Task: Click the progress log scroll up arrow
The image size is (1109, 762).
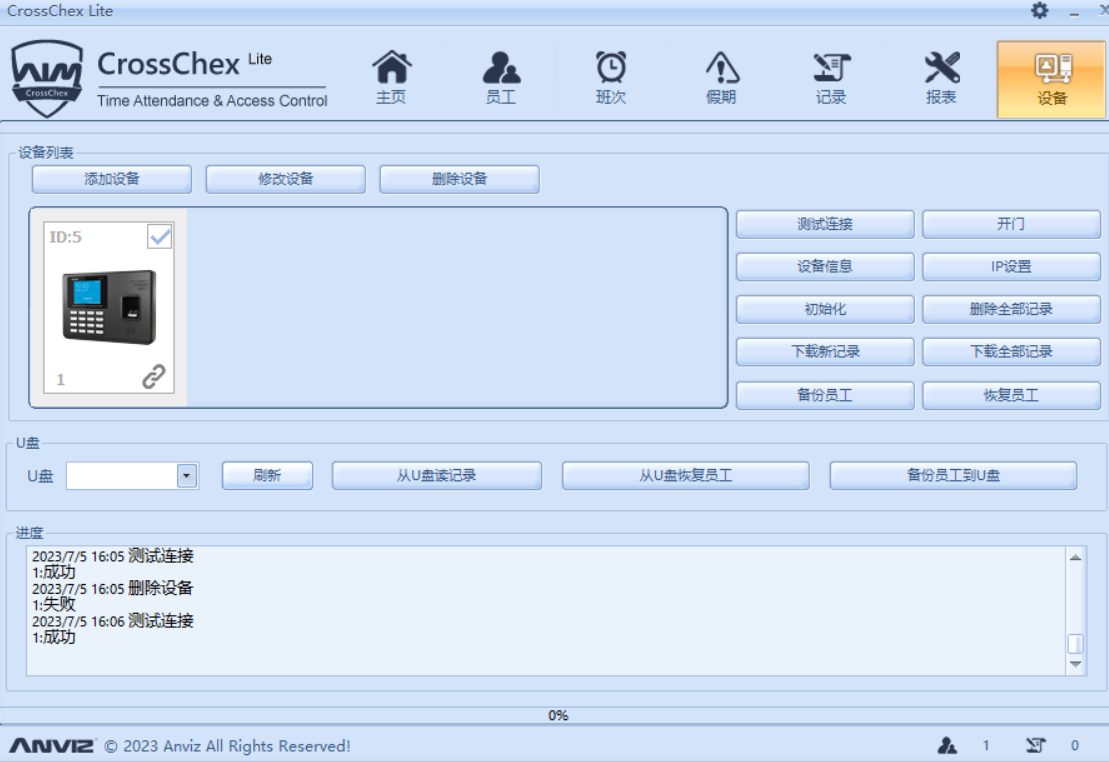Action: [x=1075, y=558]
